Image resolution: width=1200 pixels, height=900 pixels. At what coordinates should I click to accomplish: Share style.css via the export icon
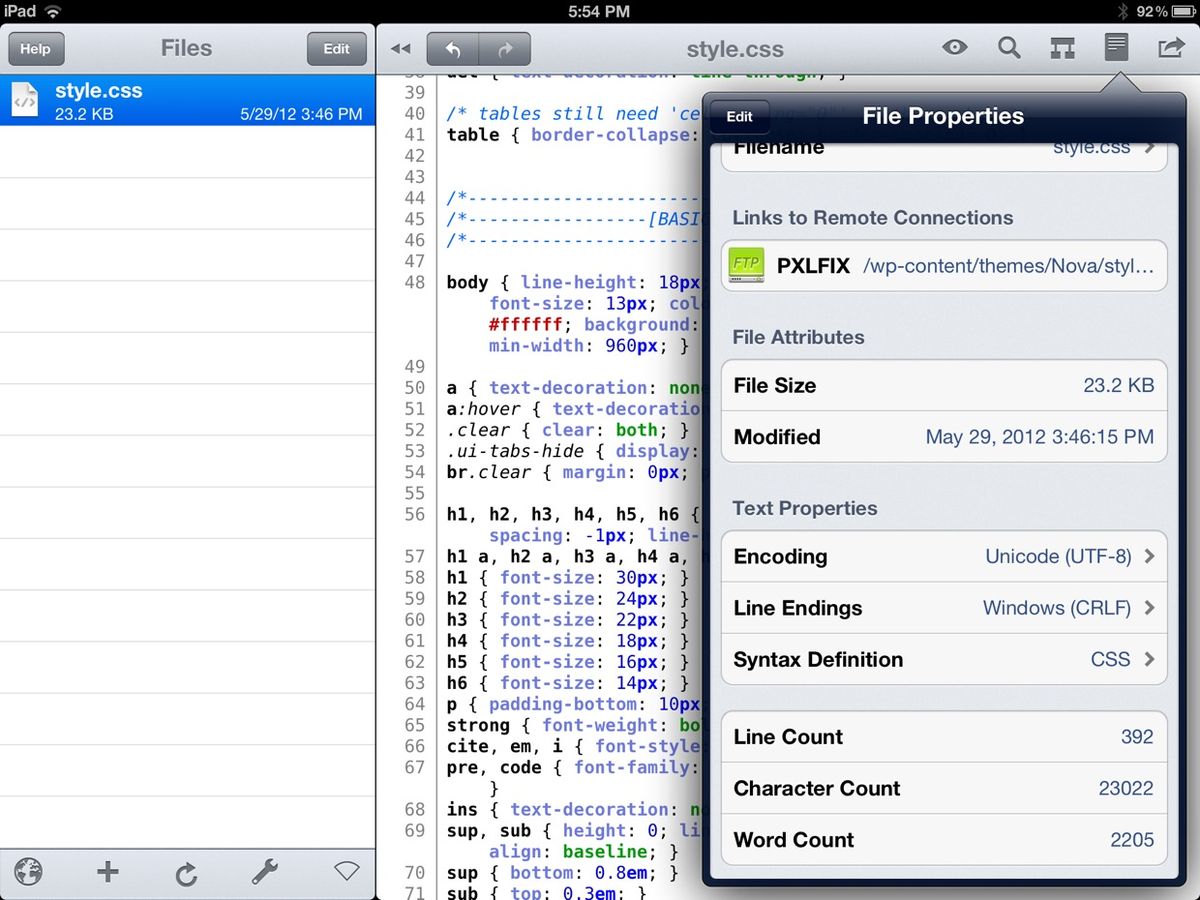tap(1168, 47)
